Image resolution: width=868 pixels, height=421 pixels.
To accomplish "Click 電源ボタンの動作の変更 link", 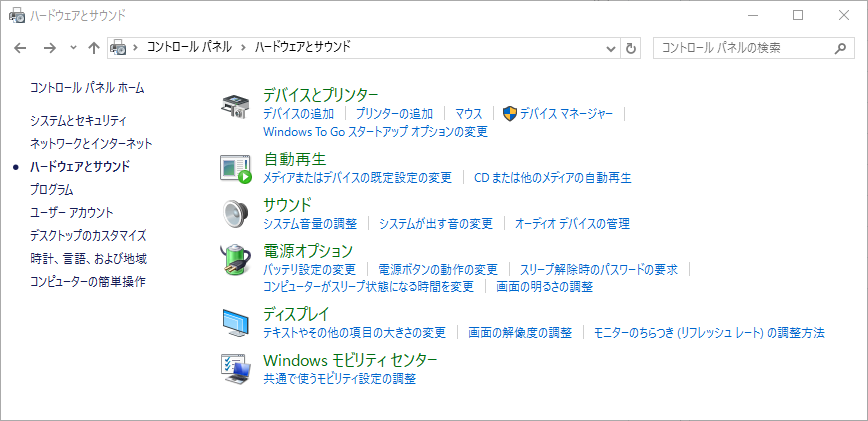I will pos(438,269).
